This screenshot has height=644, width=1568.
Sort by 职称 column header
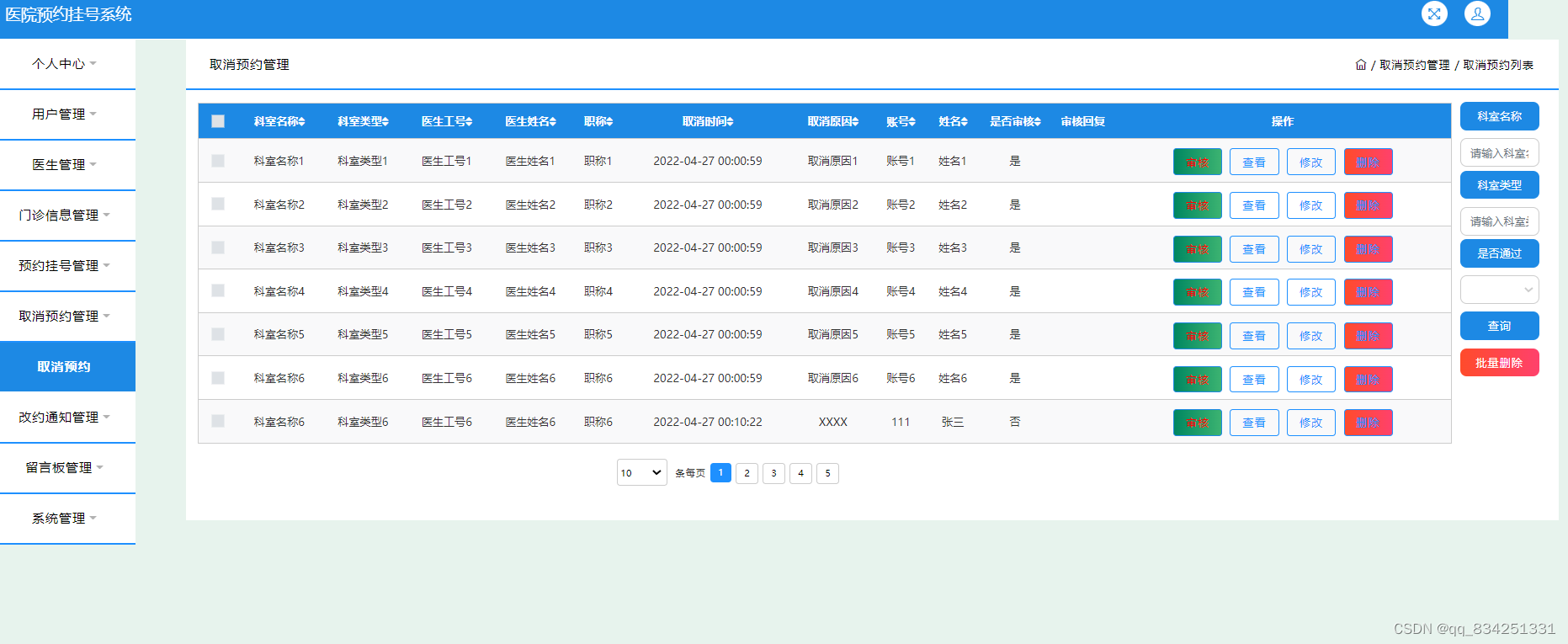pyautogui.click(x=598, y=121)
